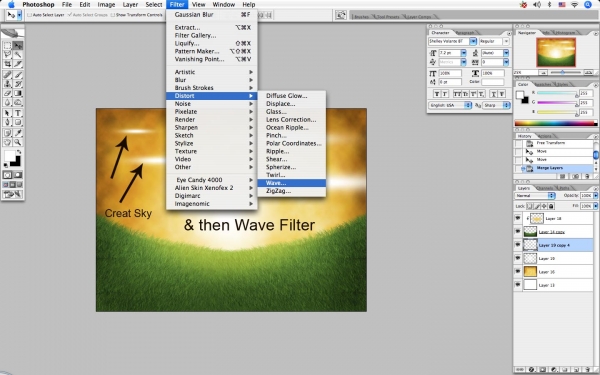This screenshot has width=600, height=375.
Task: Select the Clone Stamp tool
Action: point(7,84)
